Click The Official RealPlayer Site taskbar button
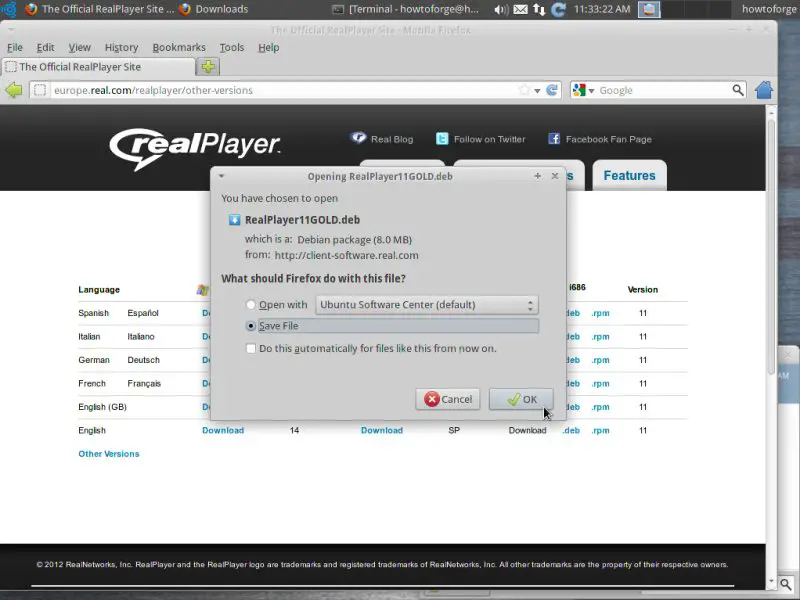Image resolution: width=800 pixels, height=600 pixels. pyautogui.click(x=100, y=9)
